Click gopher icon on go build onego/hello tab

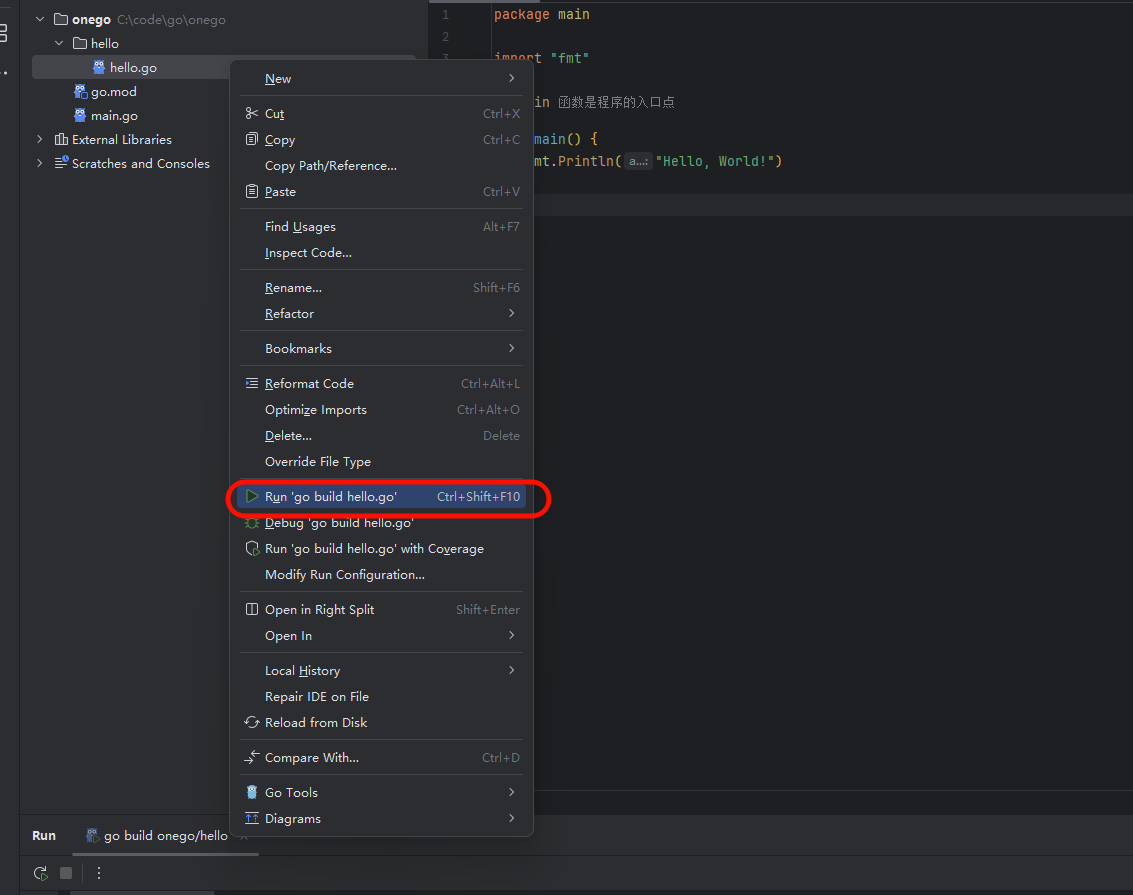pyautogui.click(x=92, y=836)
